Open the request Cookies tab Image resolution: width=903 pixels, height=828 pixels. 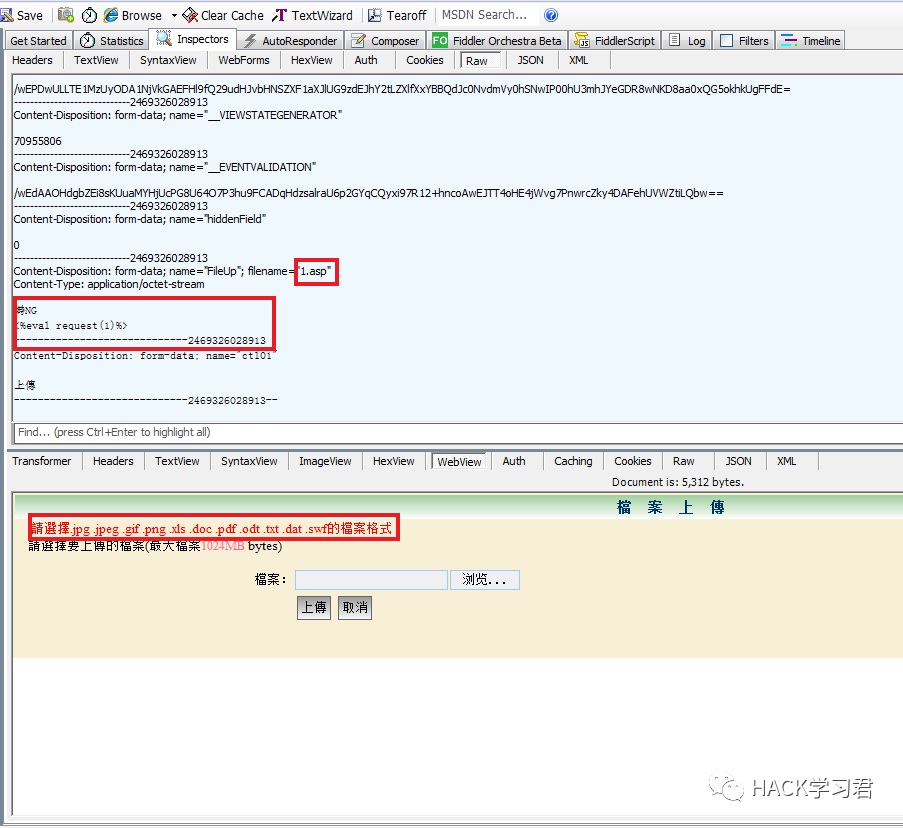(x=424, y=60)
